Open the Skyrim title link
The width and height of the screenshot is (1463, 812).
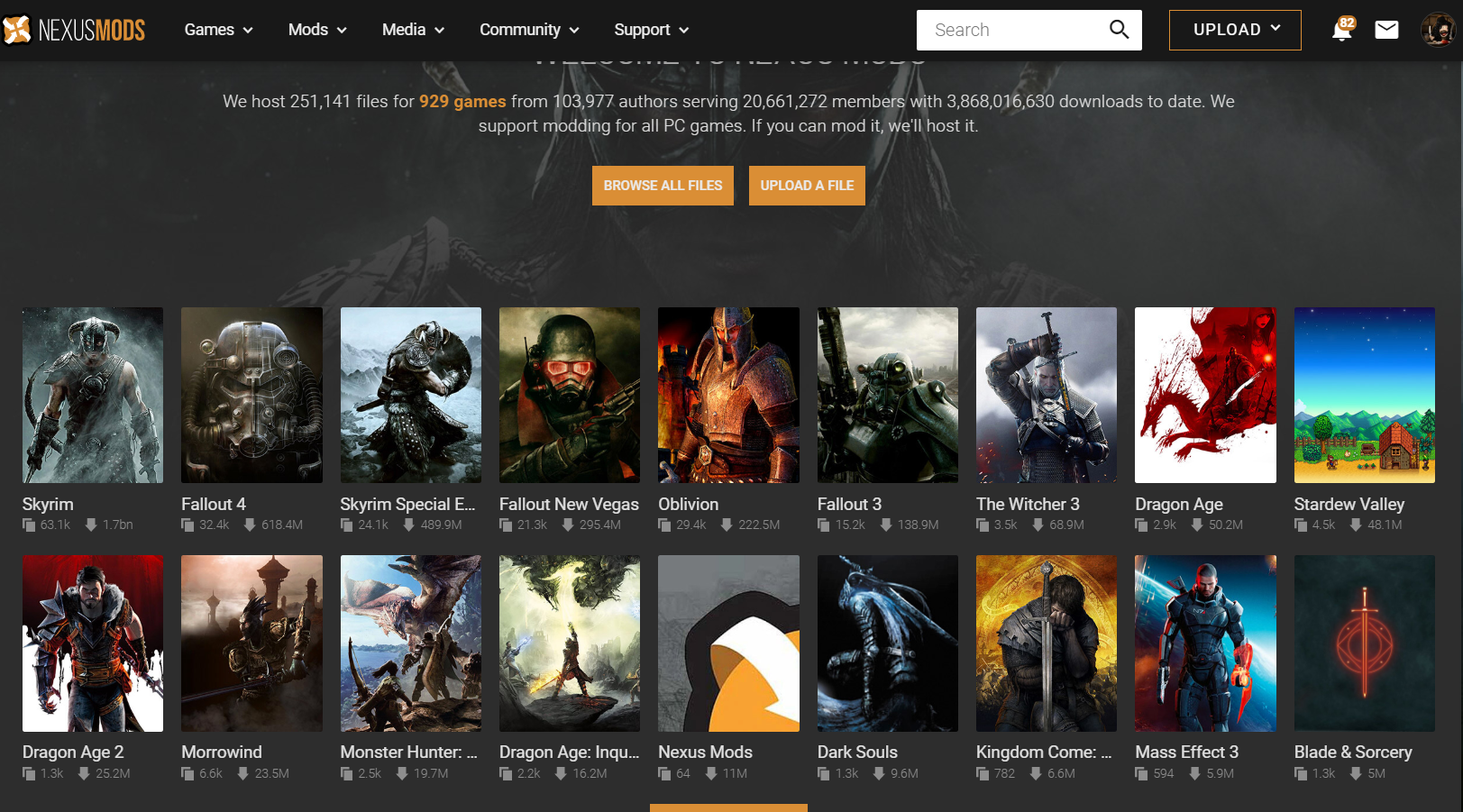48,504
